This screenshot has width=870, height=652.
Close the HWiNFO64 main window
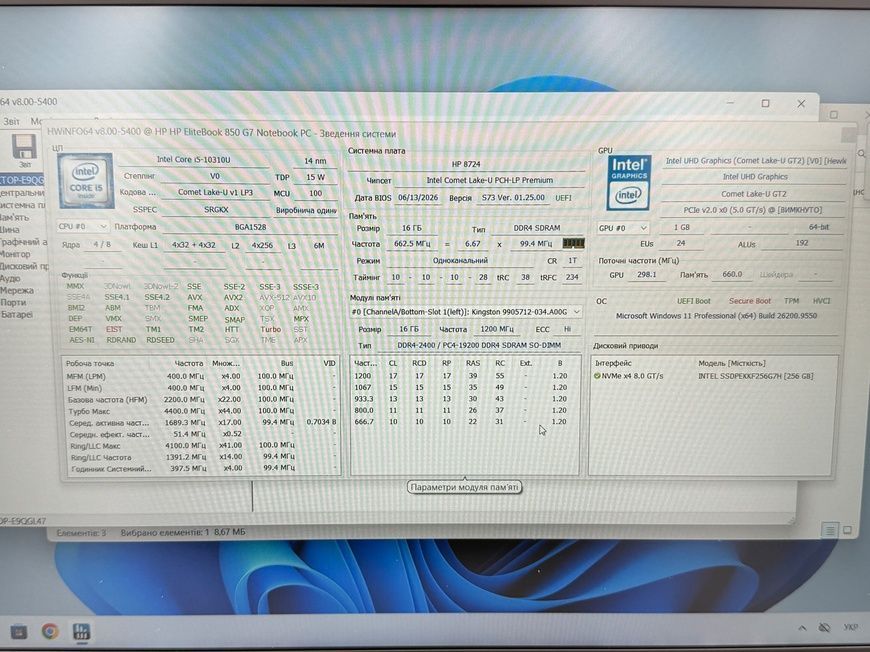click(x=801, y=104)
